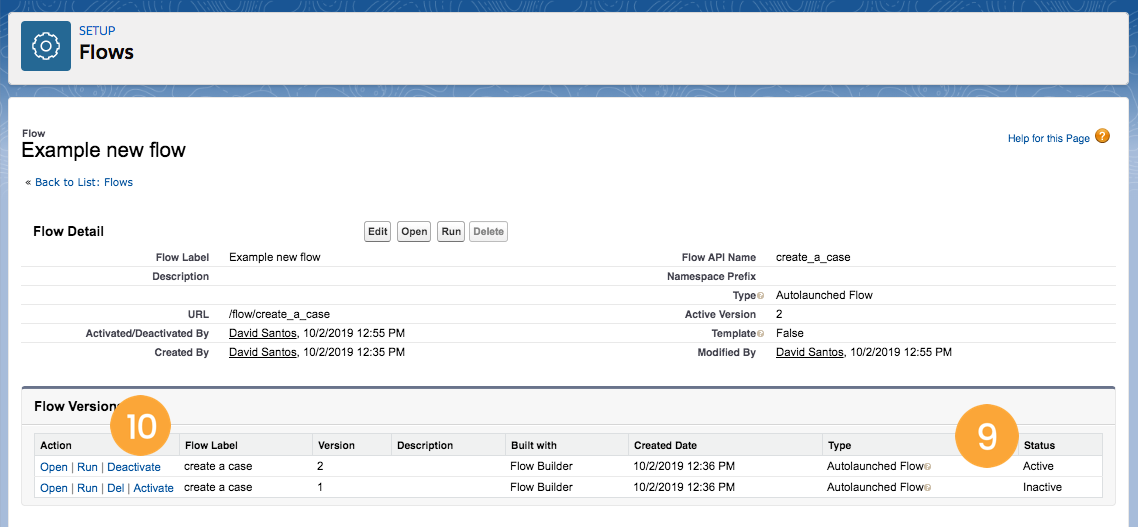Deactivate version 2 of the flow
1138x527 pixels.
pos(134,467)
